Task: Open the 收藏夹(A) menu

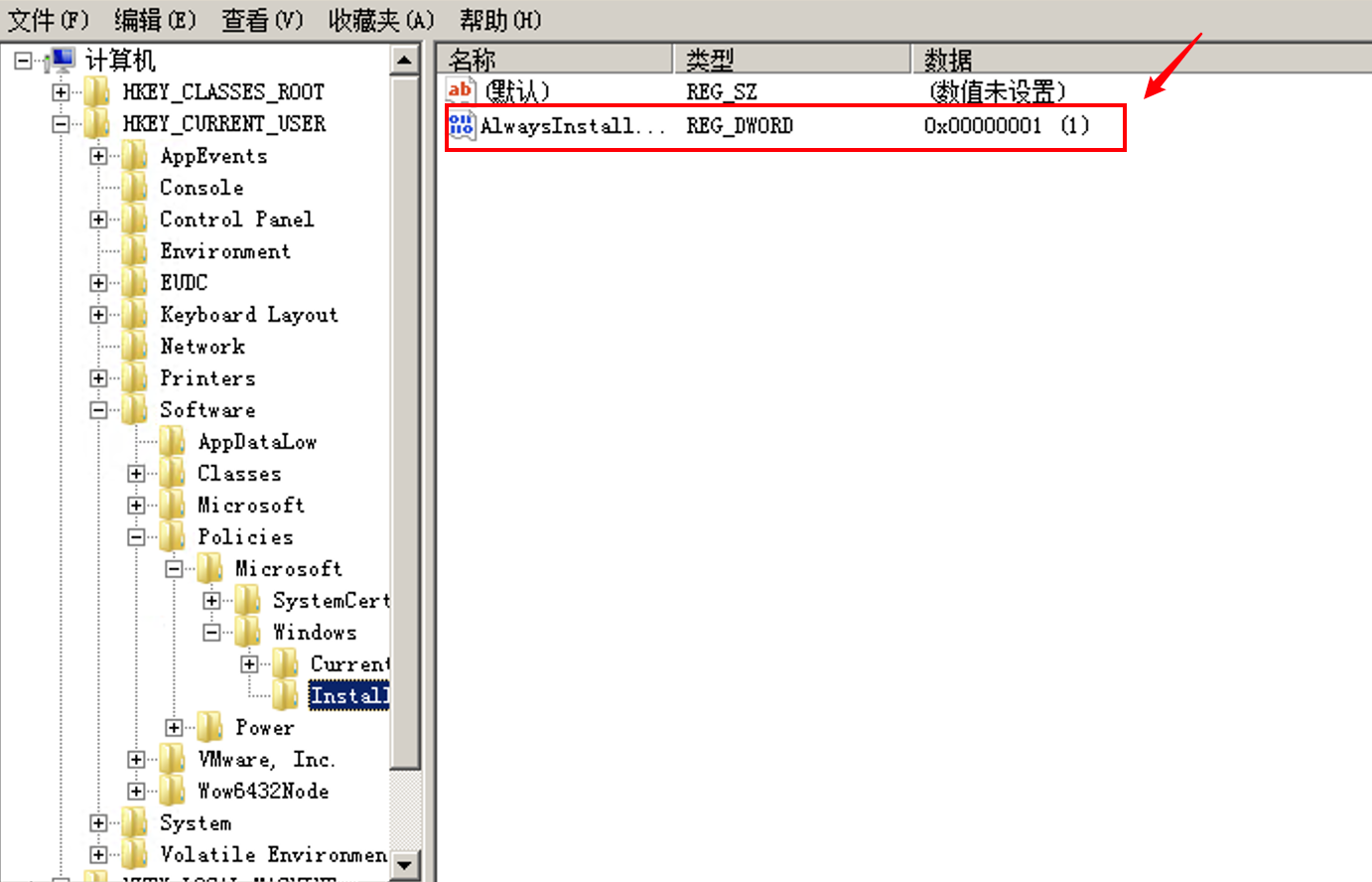Action: 381,20
